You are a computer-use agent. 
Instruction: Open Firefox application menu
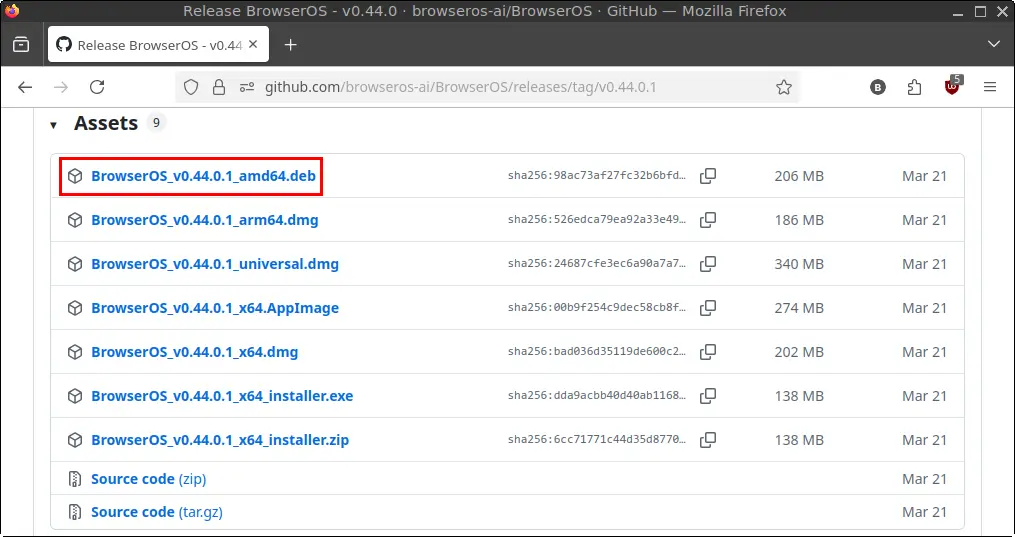pos(989,87)
